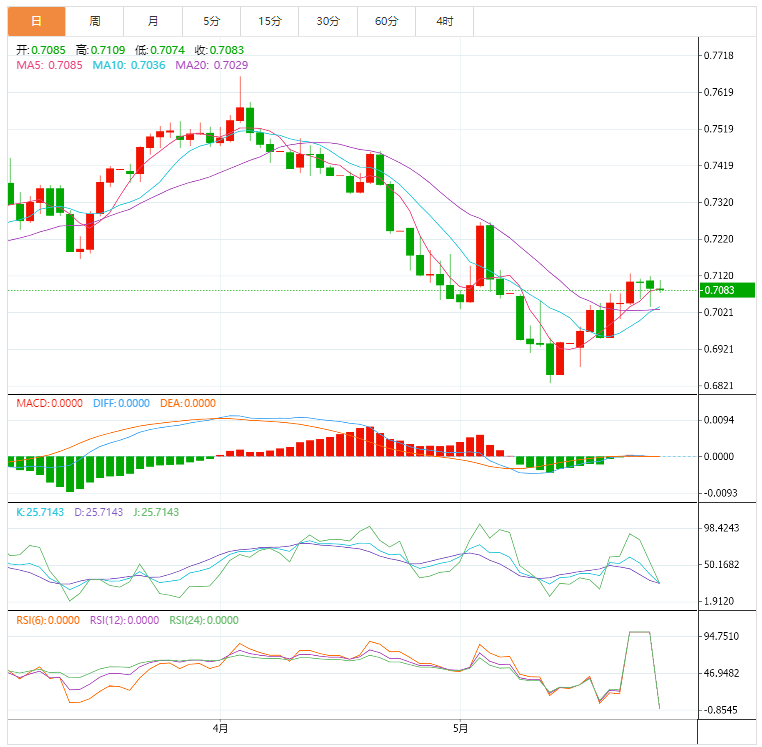Click the KDJ K value label

tap(39, 512)
